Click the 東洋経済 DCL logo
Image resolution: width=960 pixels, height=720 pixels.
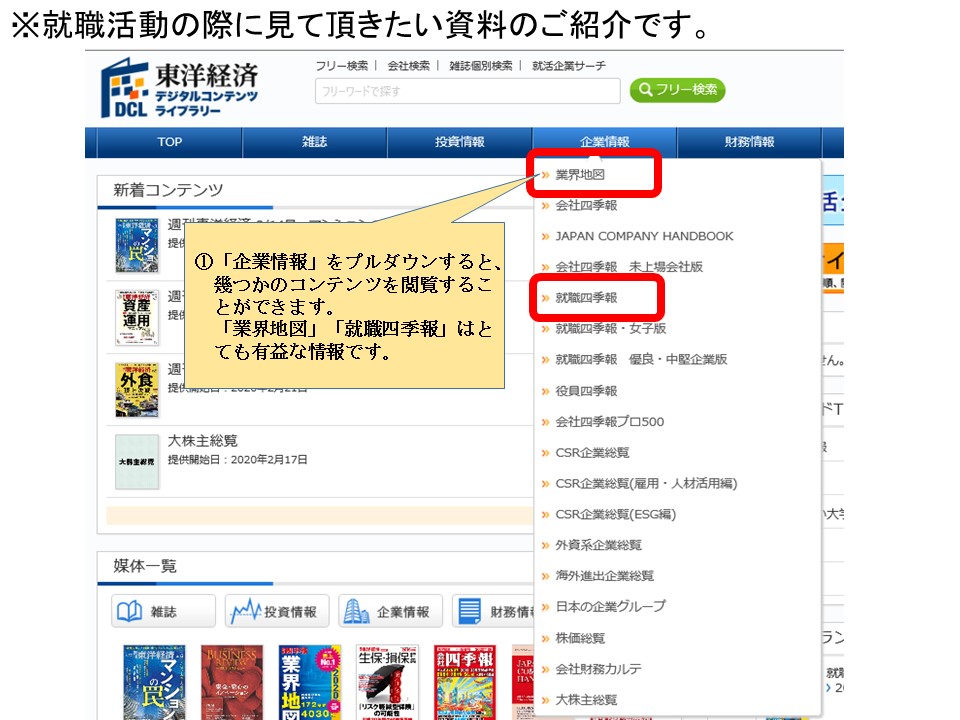point(179,88)
